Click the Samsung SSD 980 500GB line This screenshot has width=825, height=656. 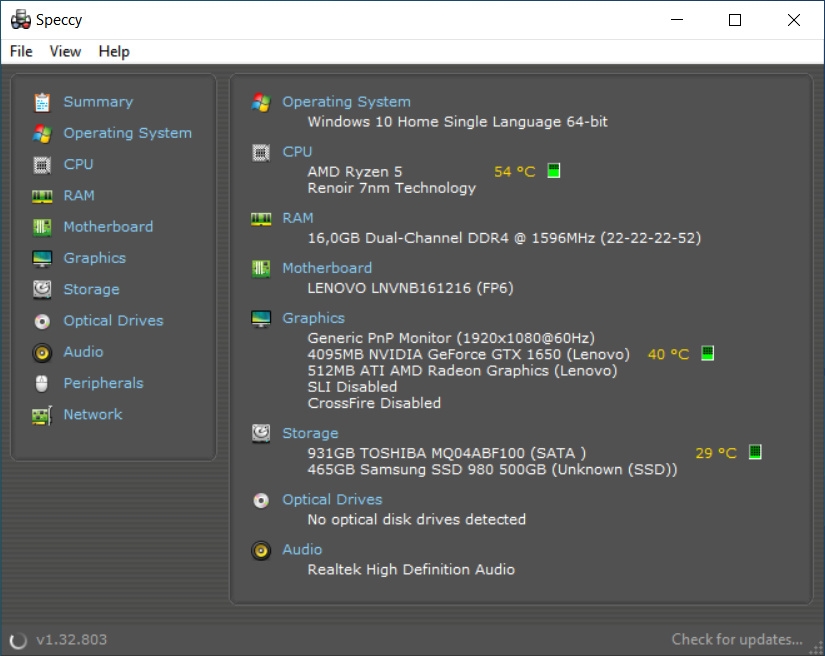[492, 470]
